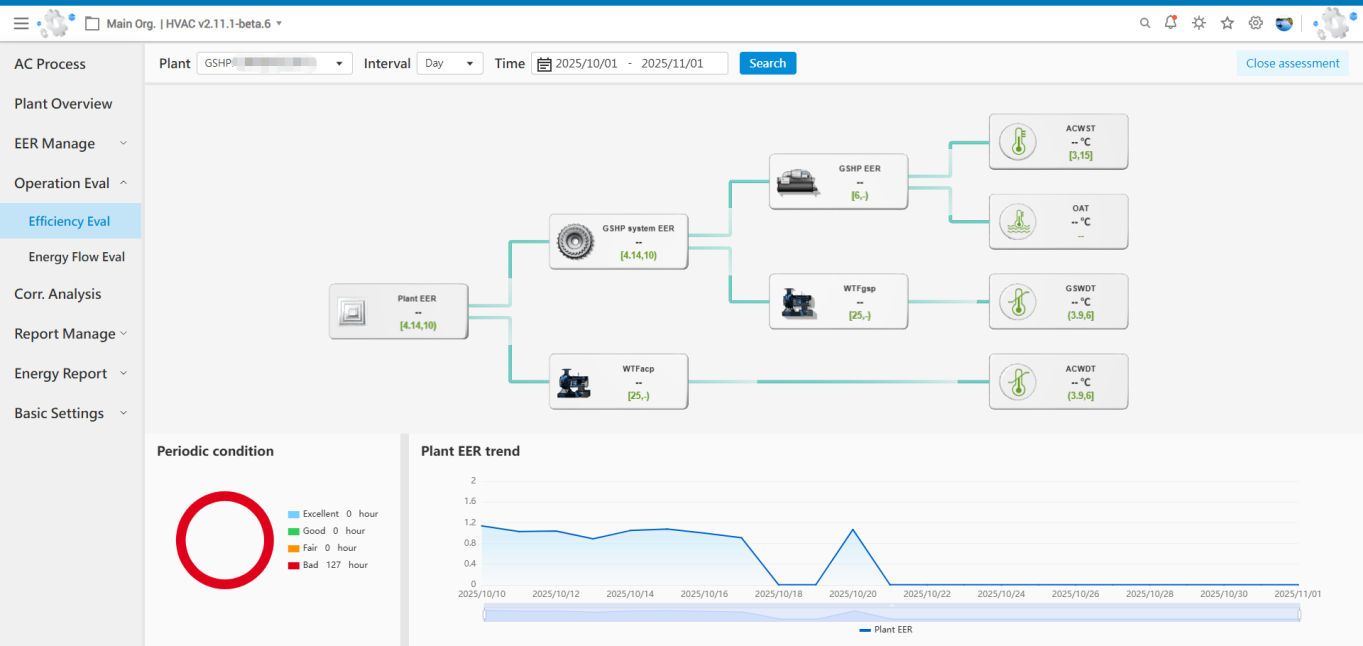Expand the EER Manage sidebar section
This screenshot has width=1363, height=646.
click(69, 143)
